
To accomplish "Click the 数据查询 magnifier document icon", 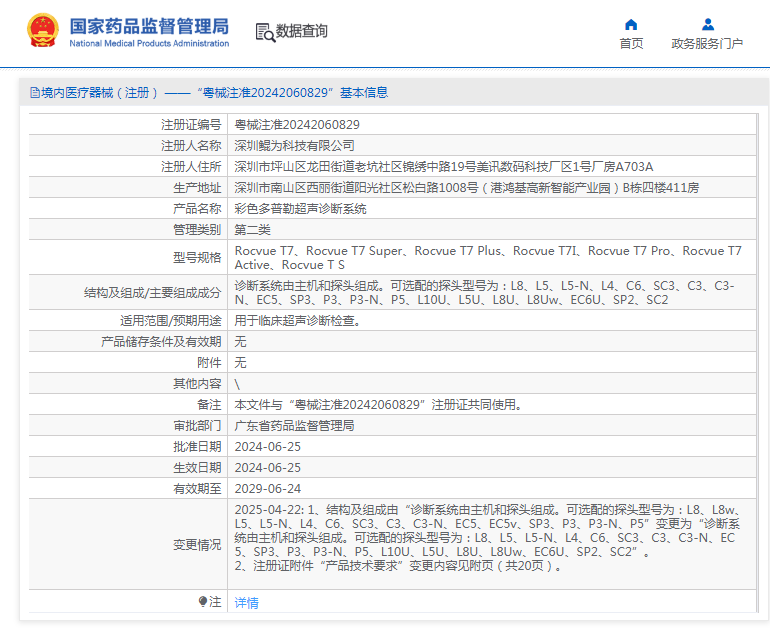I will click(x=265, y=32).
